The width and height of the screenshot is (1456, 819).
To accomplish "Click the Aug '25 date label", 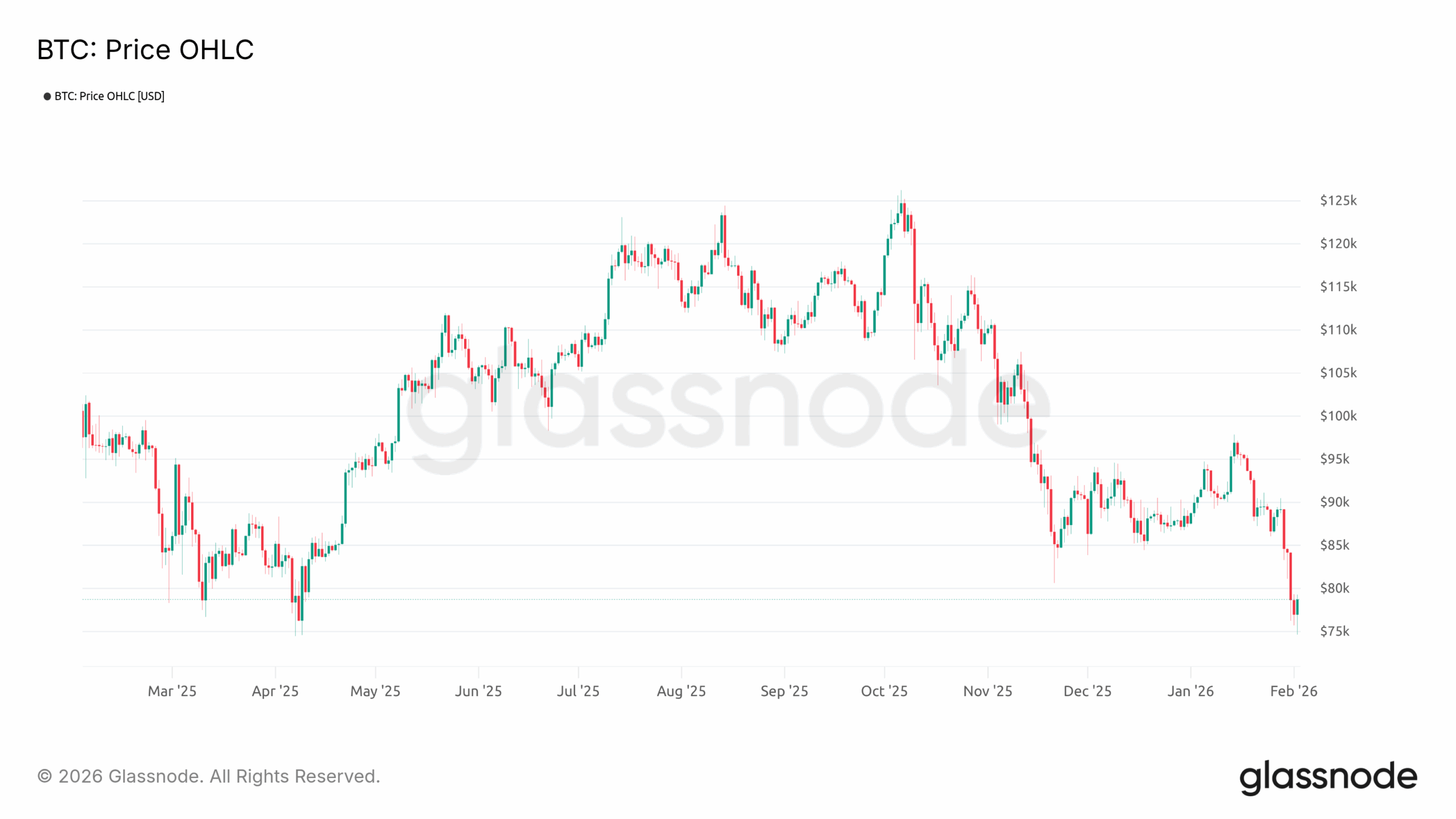I will point(681,691).
